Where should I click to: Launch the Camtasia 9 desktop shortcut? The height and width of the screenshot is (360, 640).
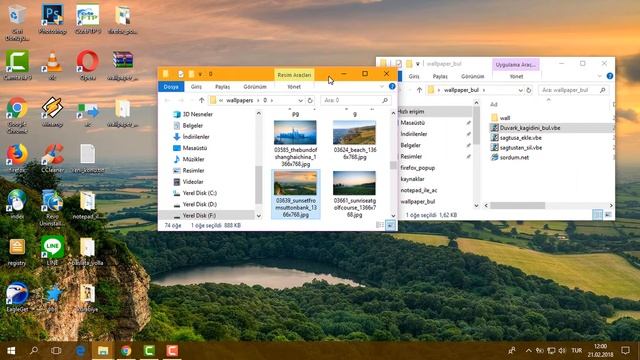tap(17, 65)
